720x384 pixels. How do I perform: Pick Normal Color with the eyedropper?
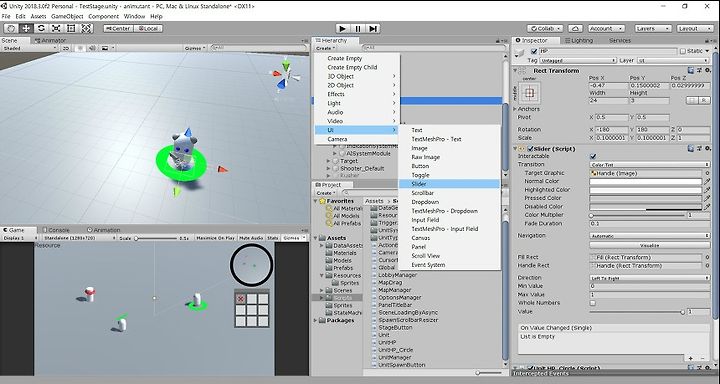tap(707, 181)
